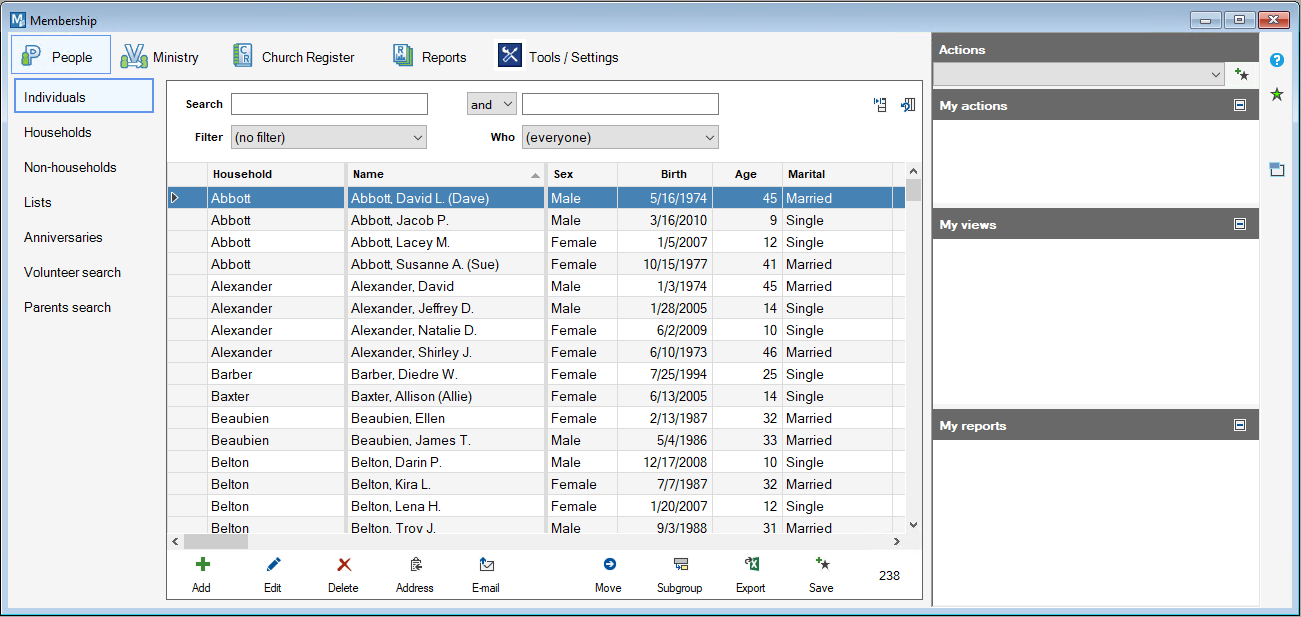Open the Subgroup icon
The width and height of the screenshot is (1301, 617).
tap(680, 565)
